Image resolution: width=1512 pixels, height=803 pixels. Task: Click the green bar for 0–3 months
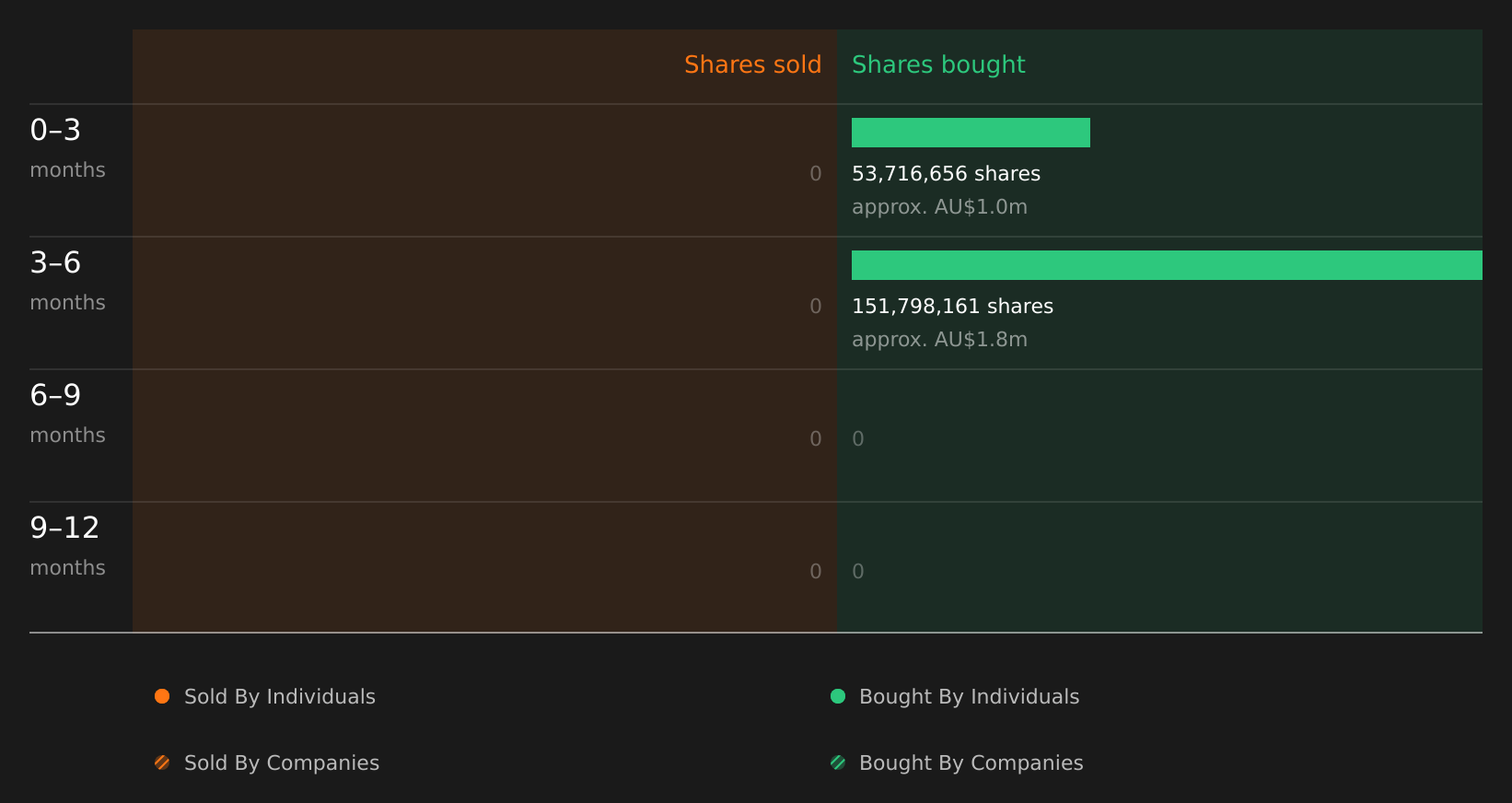pyautogui.click(x=971, y=133)
